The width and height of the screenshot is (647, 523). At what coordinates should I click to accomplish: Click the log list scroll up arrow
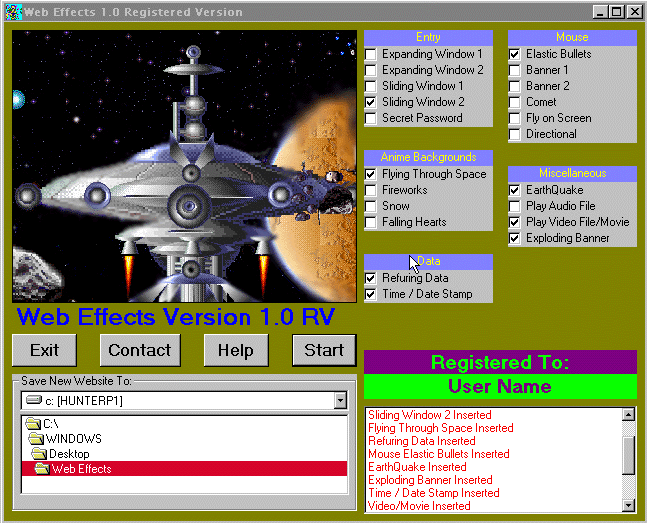tap(628, 414)
